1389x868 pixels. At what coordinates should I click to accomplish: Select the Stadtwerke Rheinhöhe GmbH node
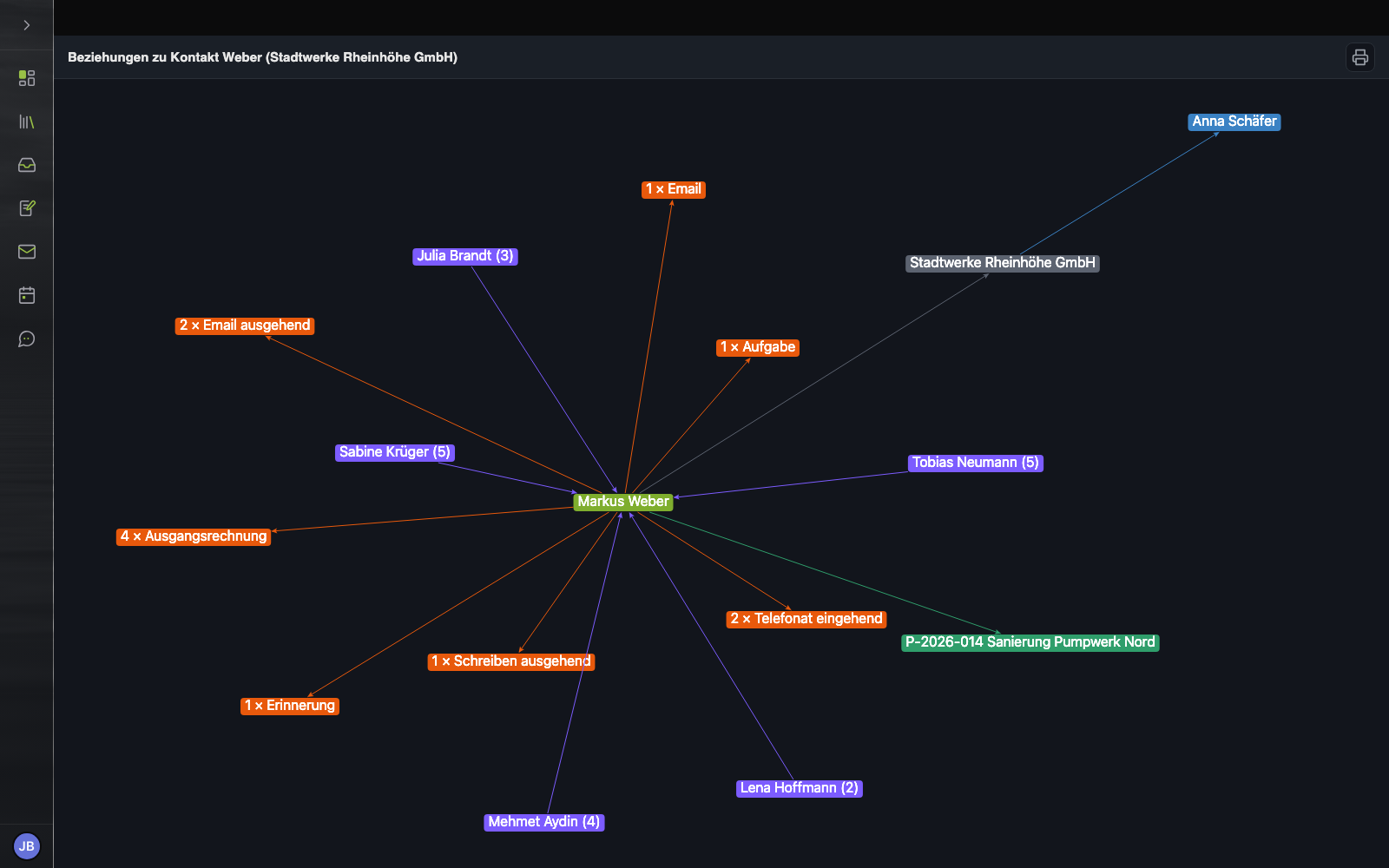(1003, 263)
